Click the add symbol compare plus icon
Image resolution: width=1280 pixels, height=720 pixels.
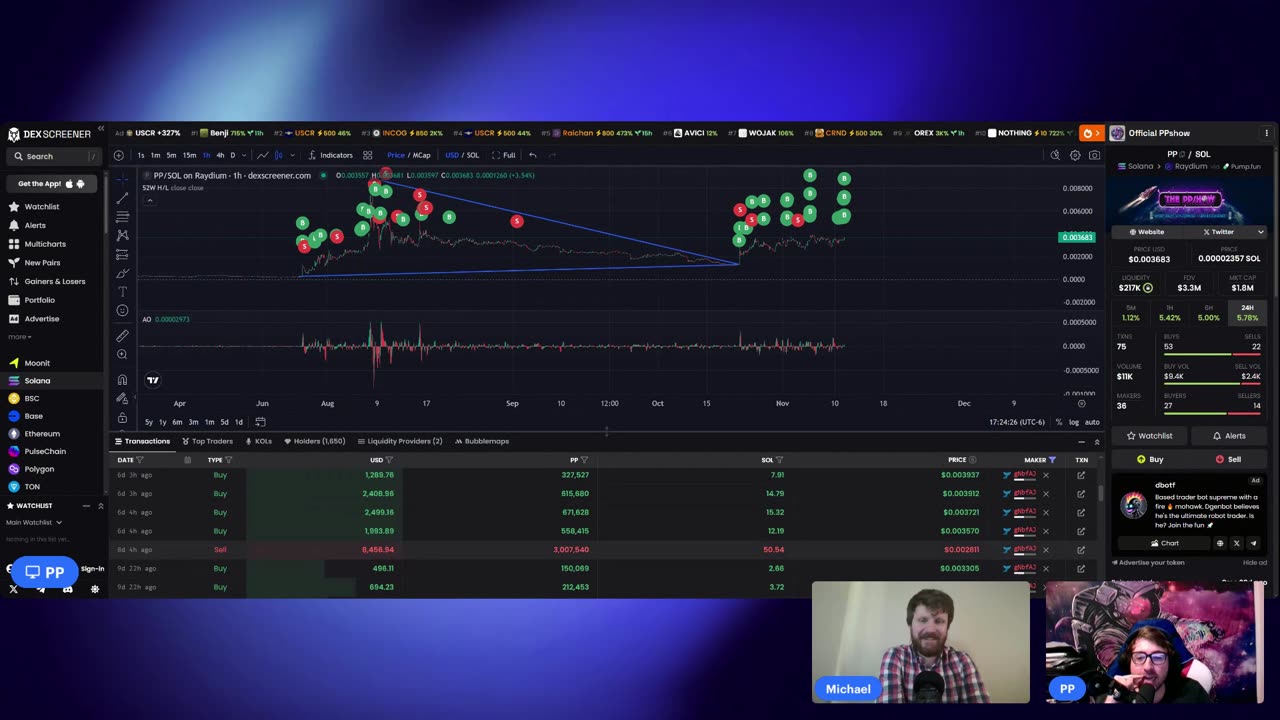click(x=118, y=155)
